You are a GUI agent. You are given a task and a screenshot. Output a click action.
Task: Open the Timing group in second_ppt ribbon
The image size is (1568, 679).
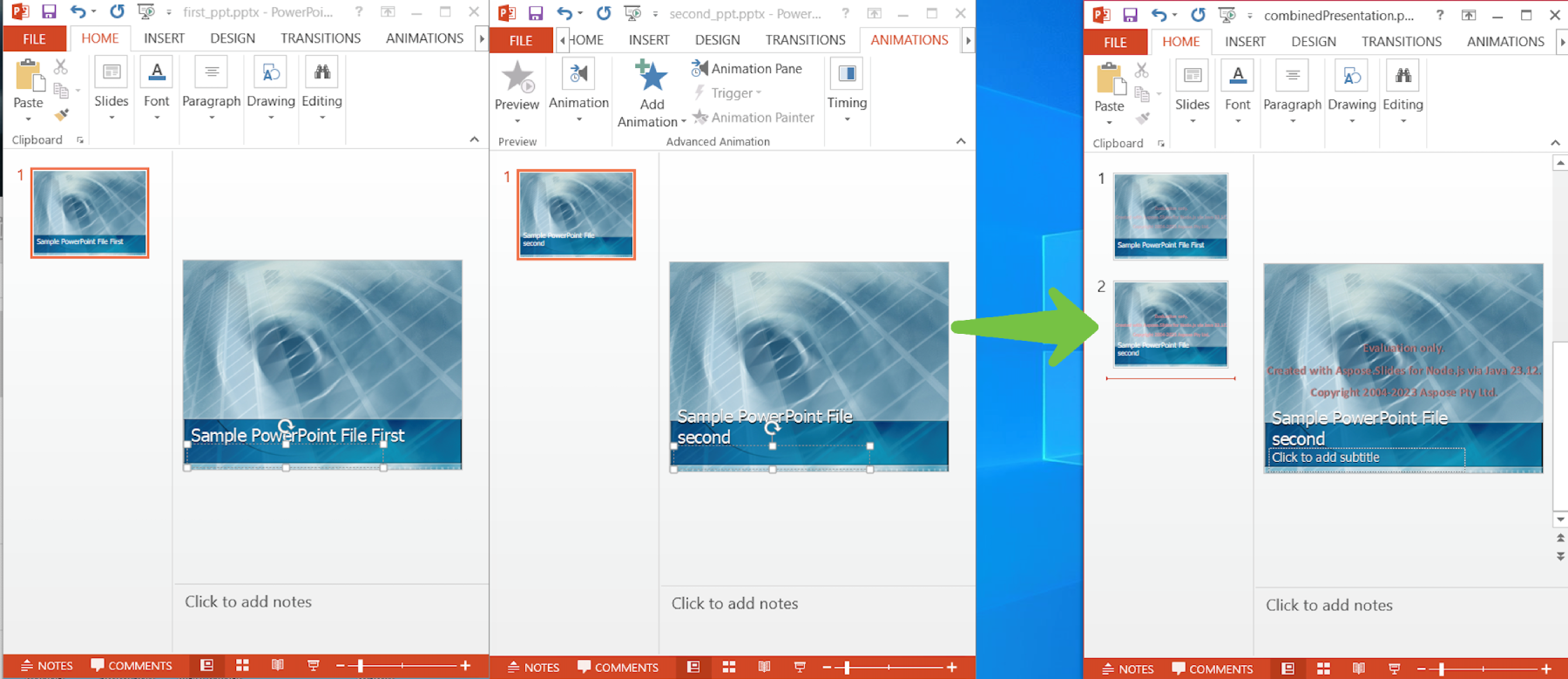(847, 89)
